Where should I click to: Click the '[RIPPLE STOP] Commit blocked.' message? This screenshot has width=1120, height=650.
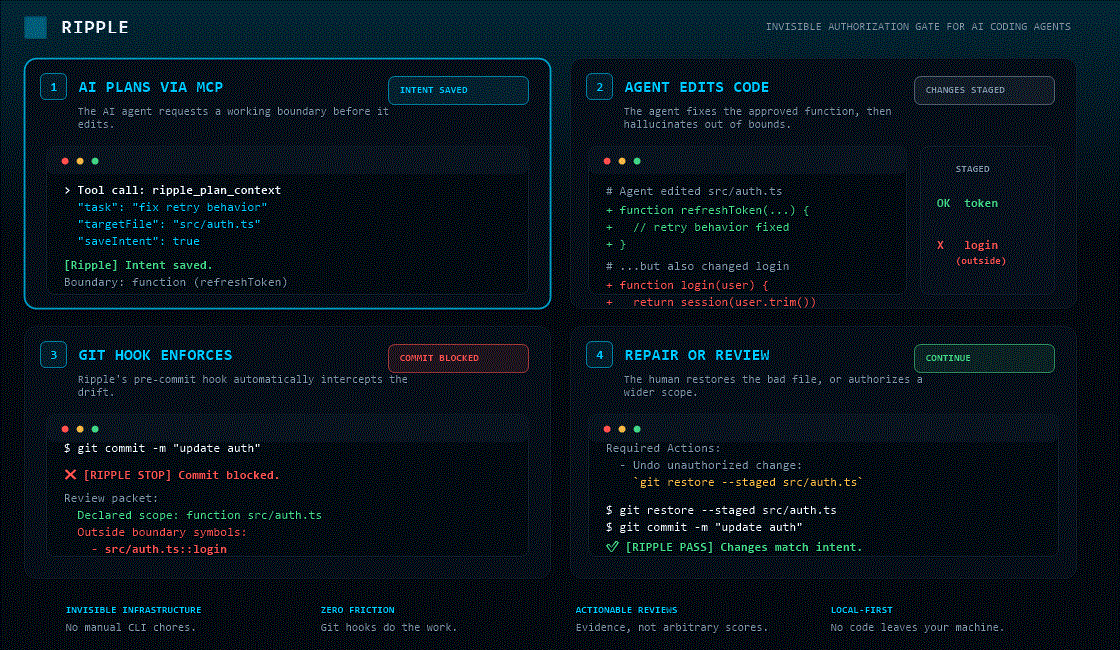pos(181,475)
